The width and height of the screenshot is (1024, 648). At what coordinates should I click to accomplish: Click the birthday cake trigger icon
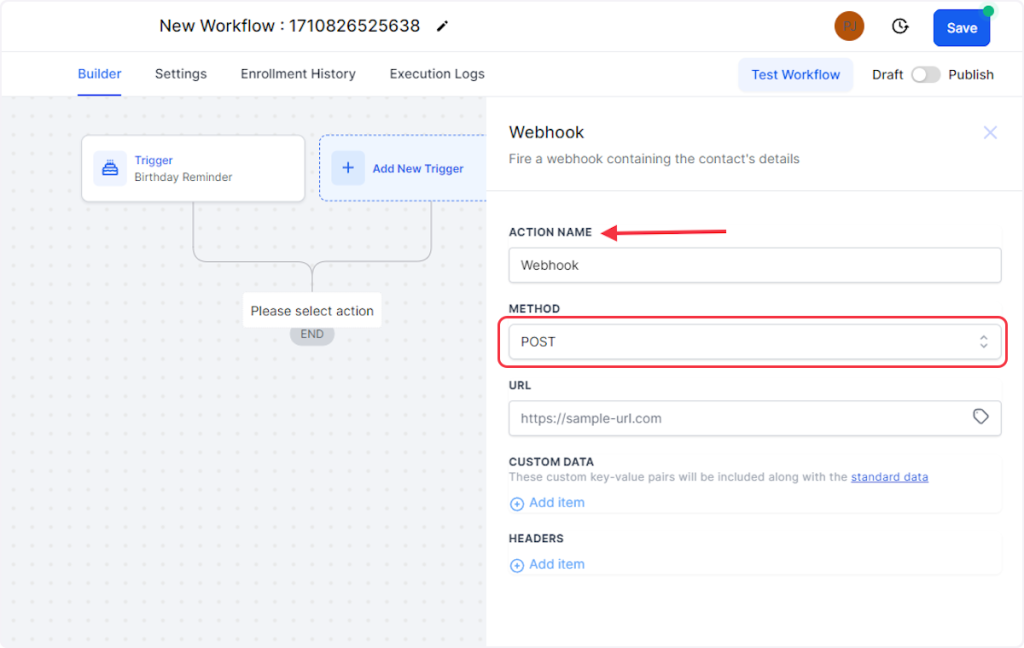pyautogui.click(x=110, y=168)
